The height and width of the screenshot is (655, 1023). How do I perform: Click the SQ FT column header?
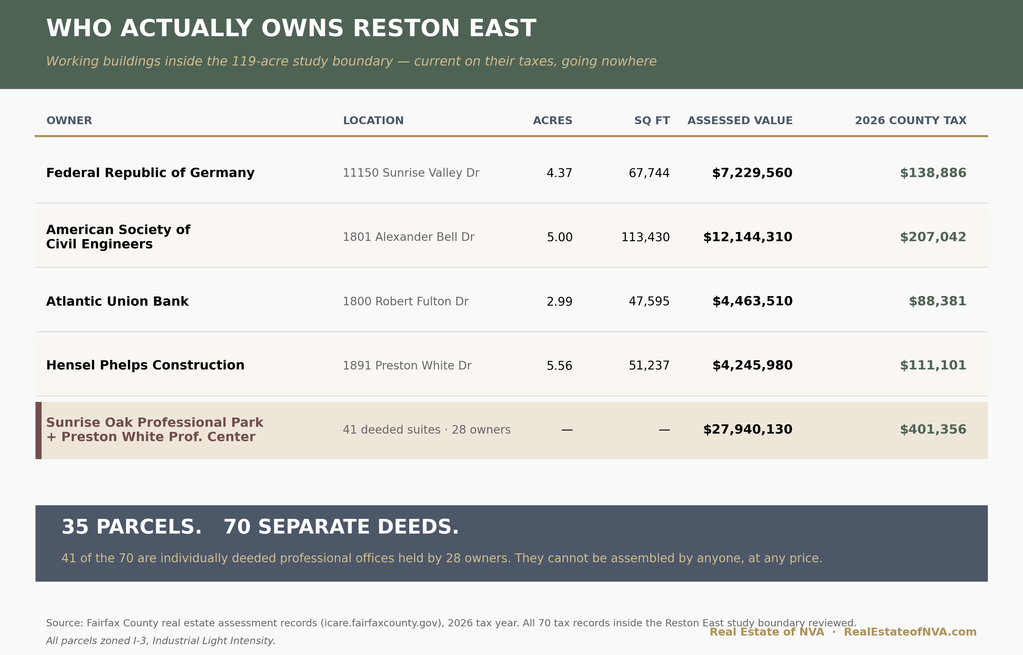652,121
